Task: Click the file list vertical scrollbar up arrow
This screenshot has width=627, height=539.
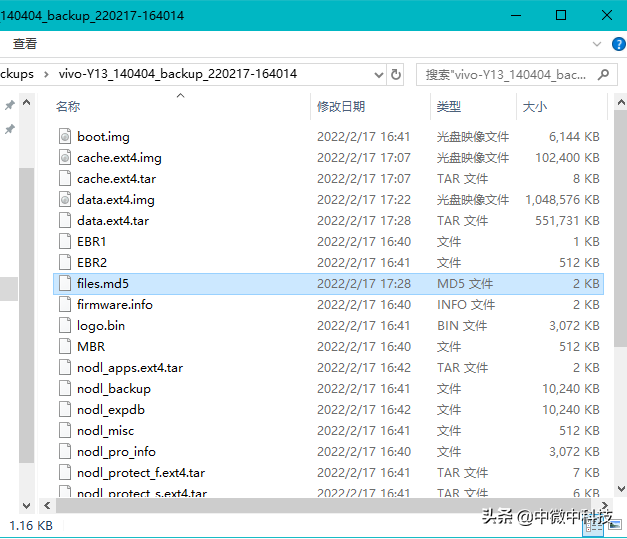Action: click(x=621, y=103)
